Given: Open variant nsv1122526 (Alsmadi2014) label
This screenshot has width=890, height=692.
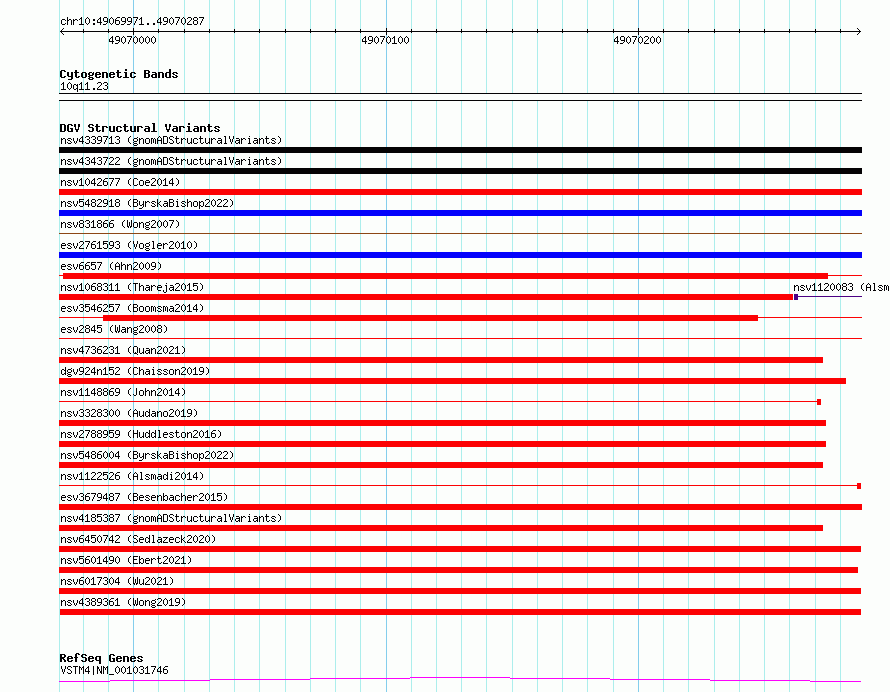Looking at the screenshot, I should click(x=132, y=476).
